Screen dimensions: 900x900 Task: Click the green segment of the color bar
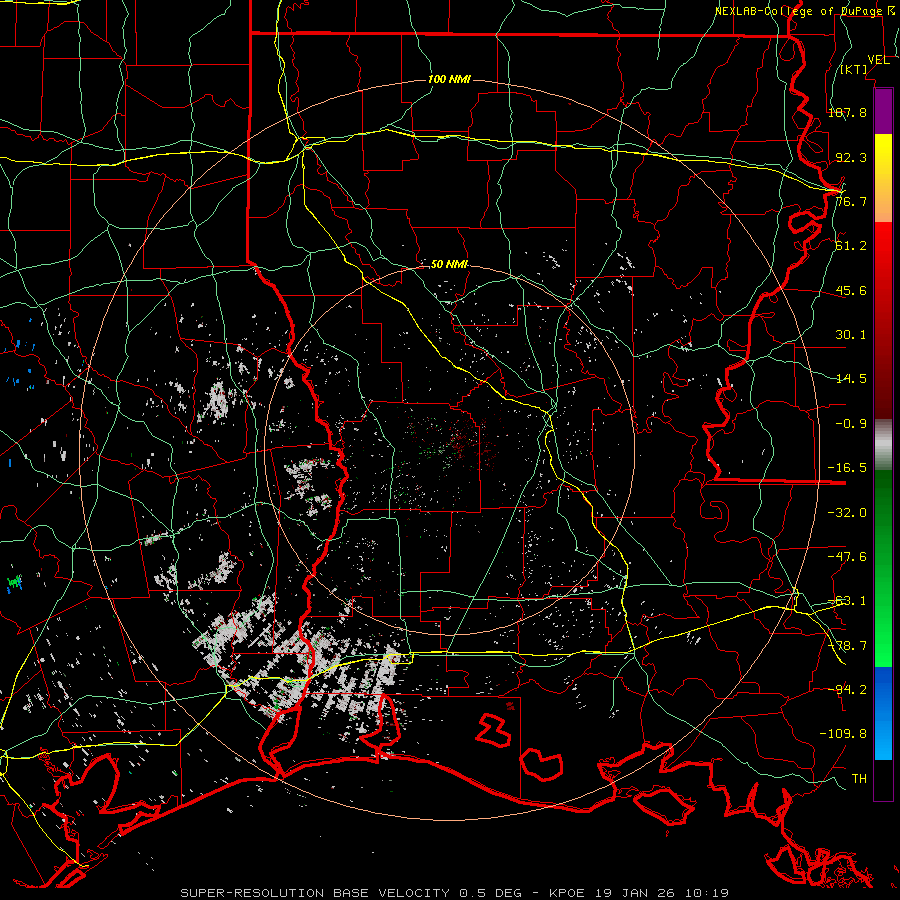pos(883,568)
